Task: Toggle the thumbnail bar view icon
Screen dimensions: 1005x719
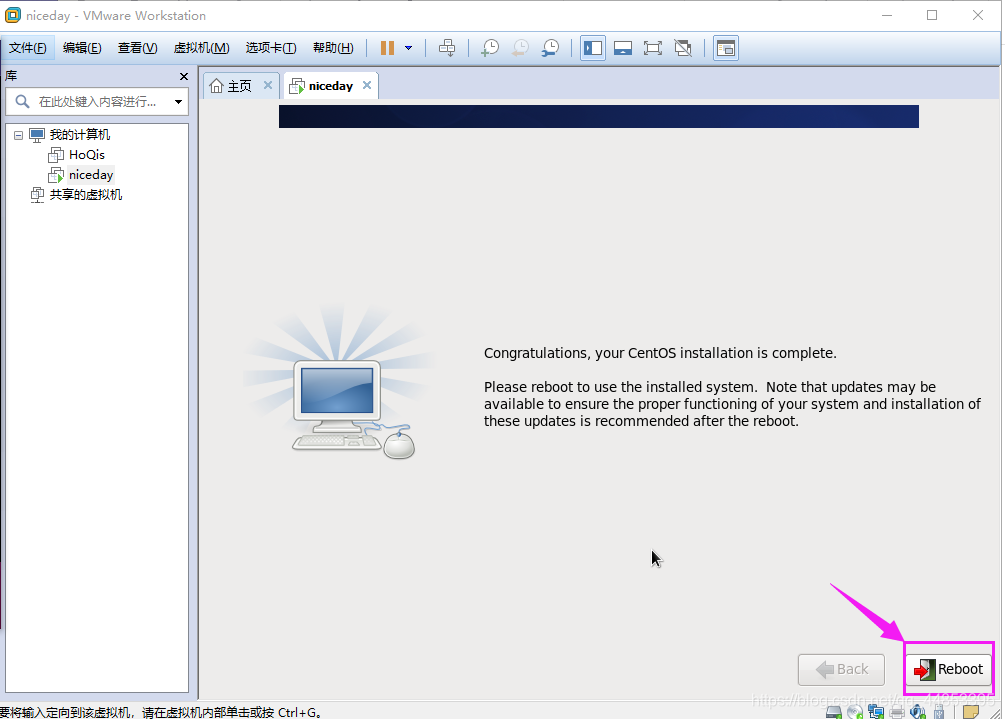Action: [623, 48]
